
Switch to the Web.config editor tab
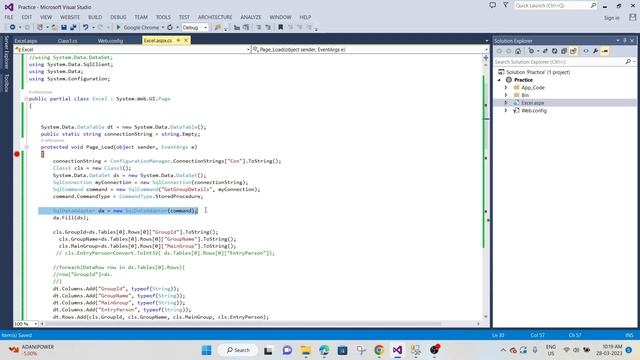110,41
